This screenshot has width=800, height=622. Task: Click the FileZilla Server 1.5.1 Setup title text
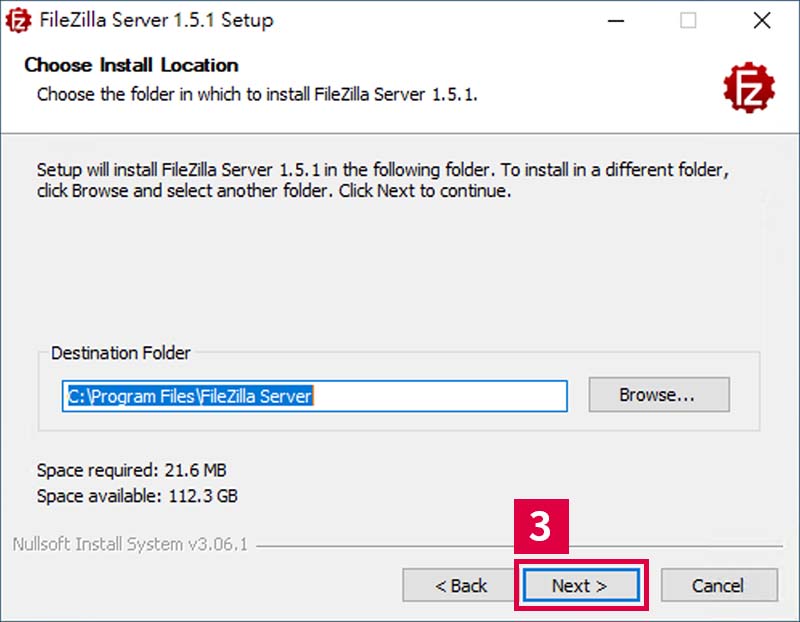(x=156, y=20)
